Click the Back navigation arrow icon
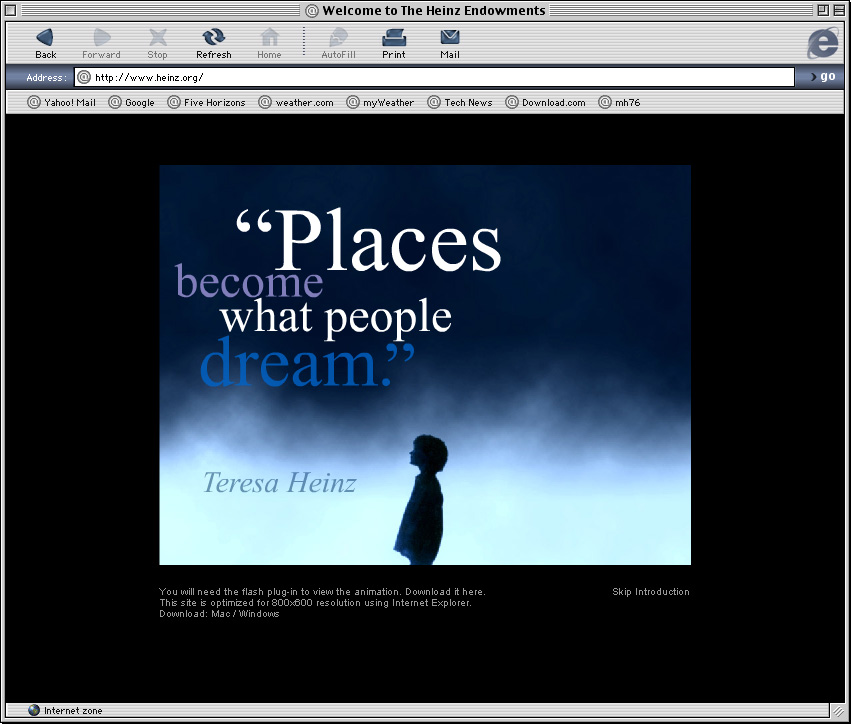The height and width of the screenshot is (724, 851). coord(45,40)
